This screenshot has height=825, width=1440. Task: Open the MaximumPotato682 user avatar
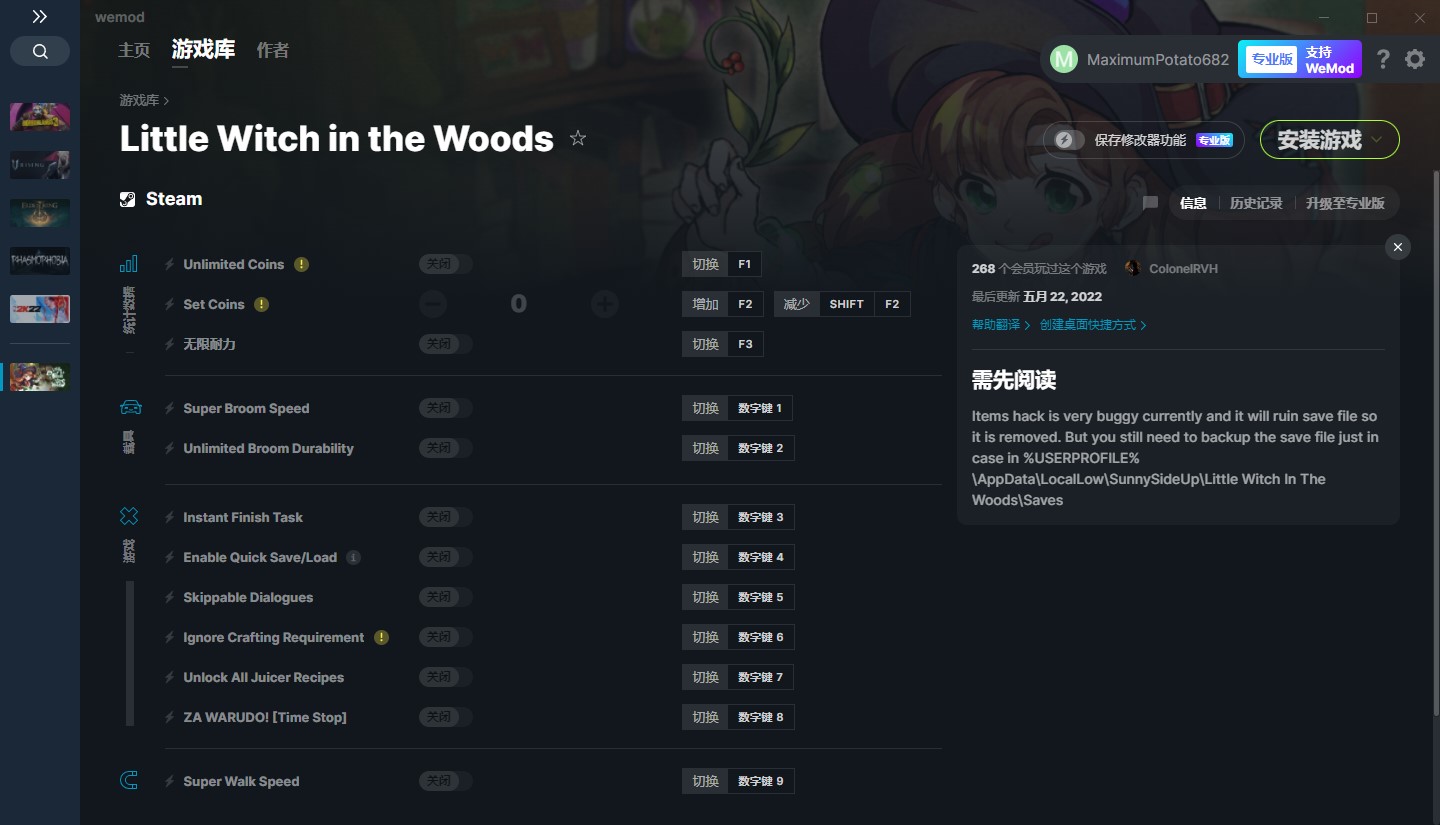pyautogui.click(x=1064, y=59)
